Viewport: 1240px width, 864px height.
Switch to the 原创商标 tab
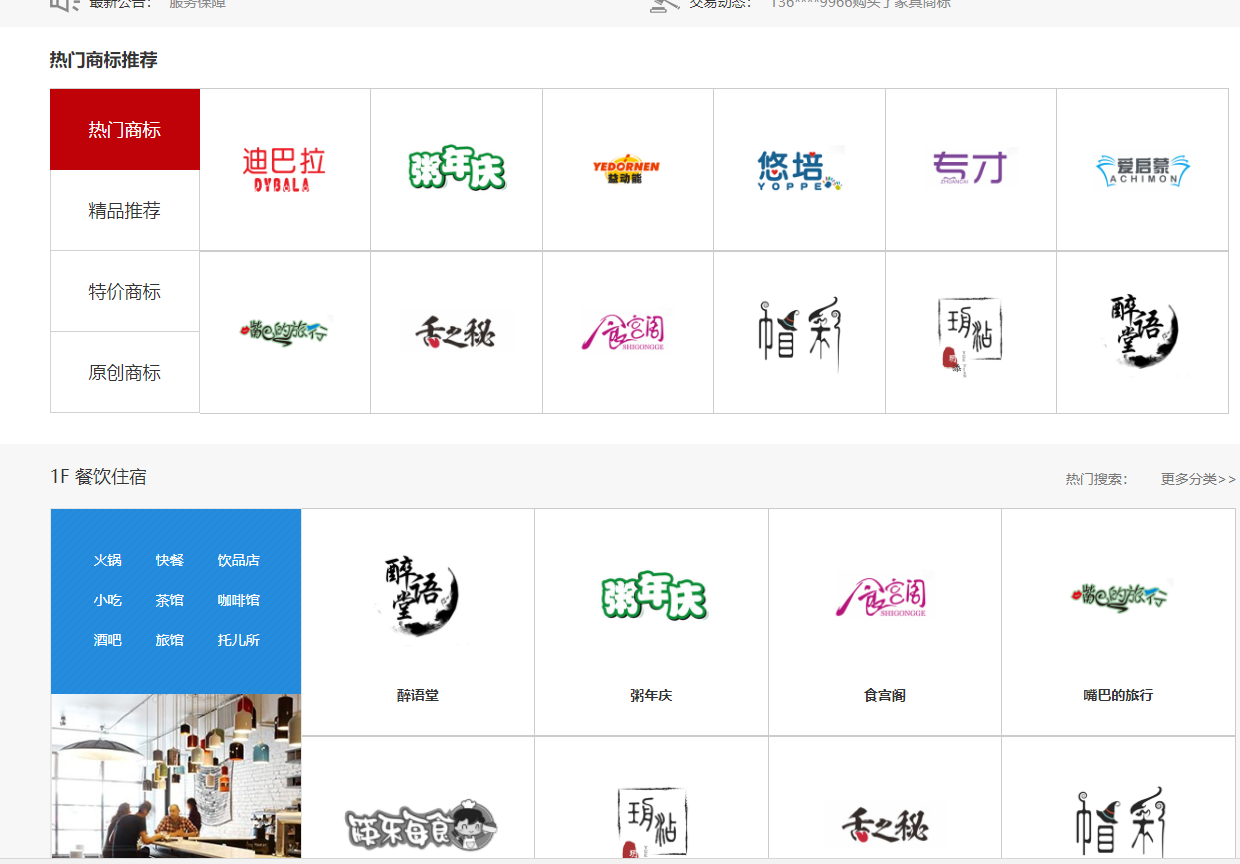tap(125, 373)
